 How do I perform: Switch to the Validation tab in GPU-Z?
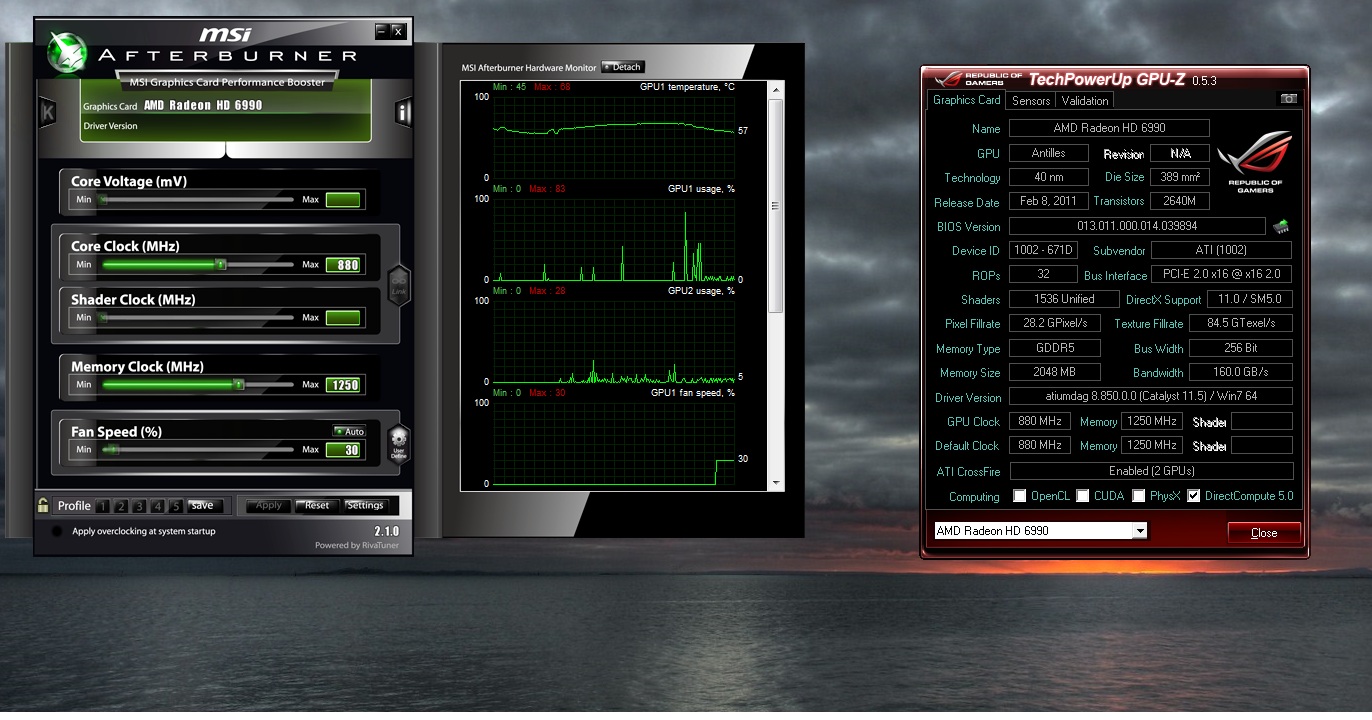[1085, 100]
